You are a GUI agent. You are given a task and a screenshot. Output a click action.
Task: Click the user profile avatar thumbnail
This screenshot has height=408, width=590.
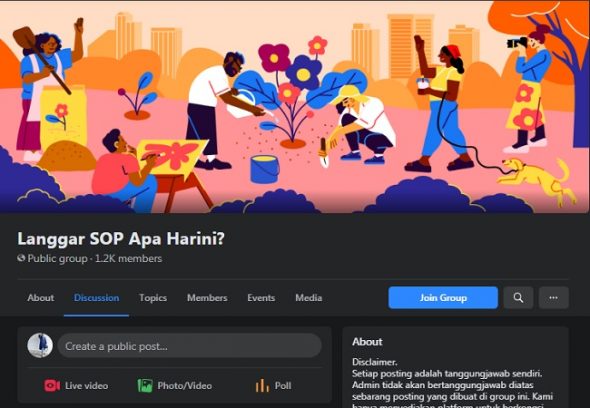tap(40, 346)
